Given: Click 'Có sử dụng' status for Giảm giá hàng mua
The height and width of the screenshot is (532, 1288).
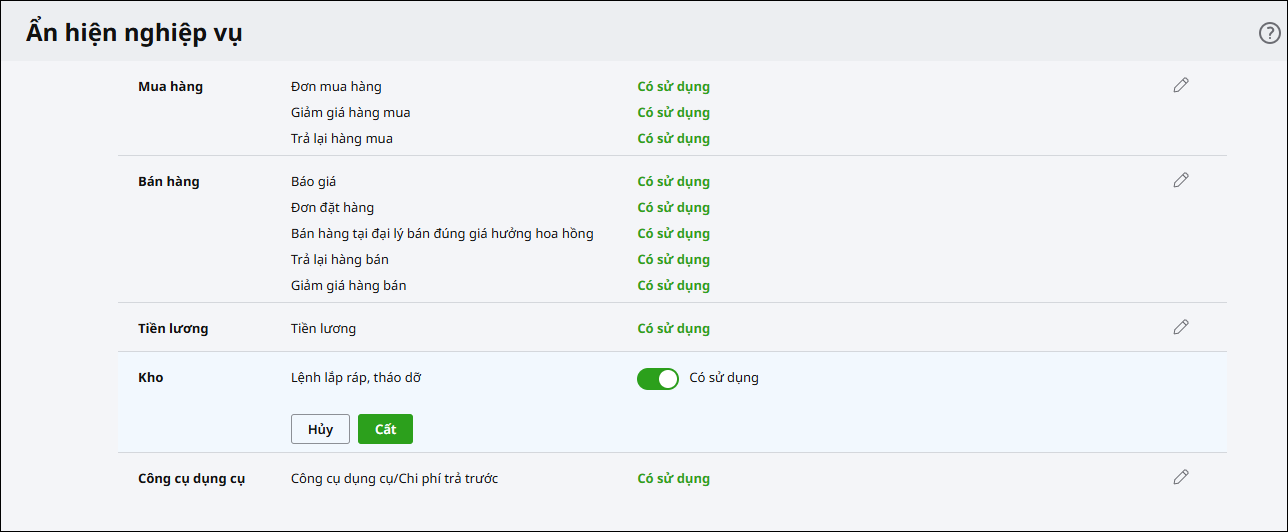Looking at the screenshot, I should pos(673,113).
